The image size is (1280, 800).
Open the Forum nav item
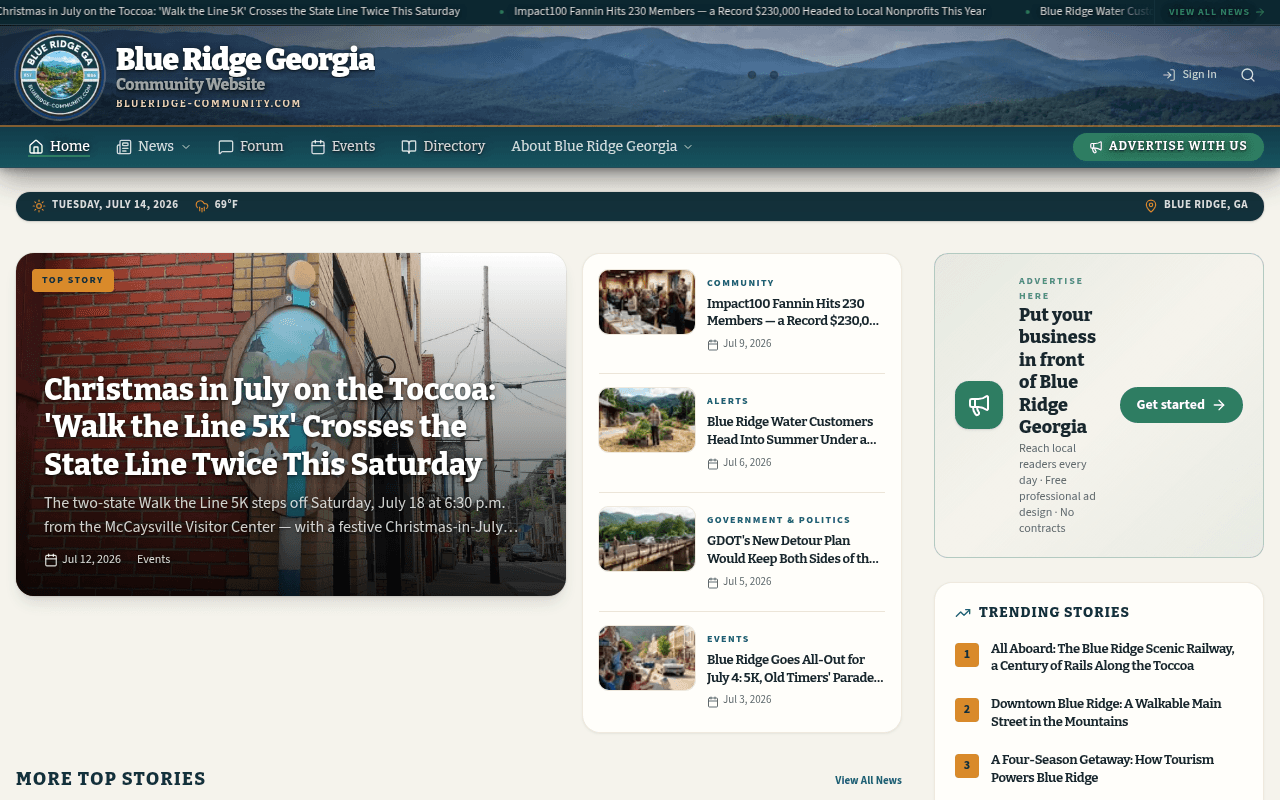click(x=251, y=146)
